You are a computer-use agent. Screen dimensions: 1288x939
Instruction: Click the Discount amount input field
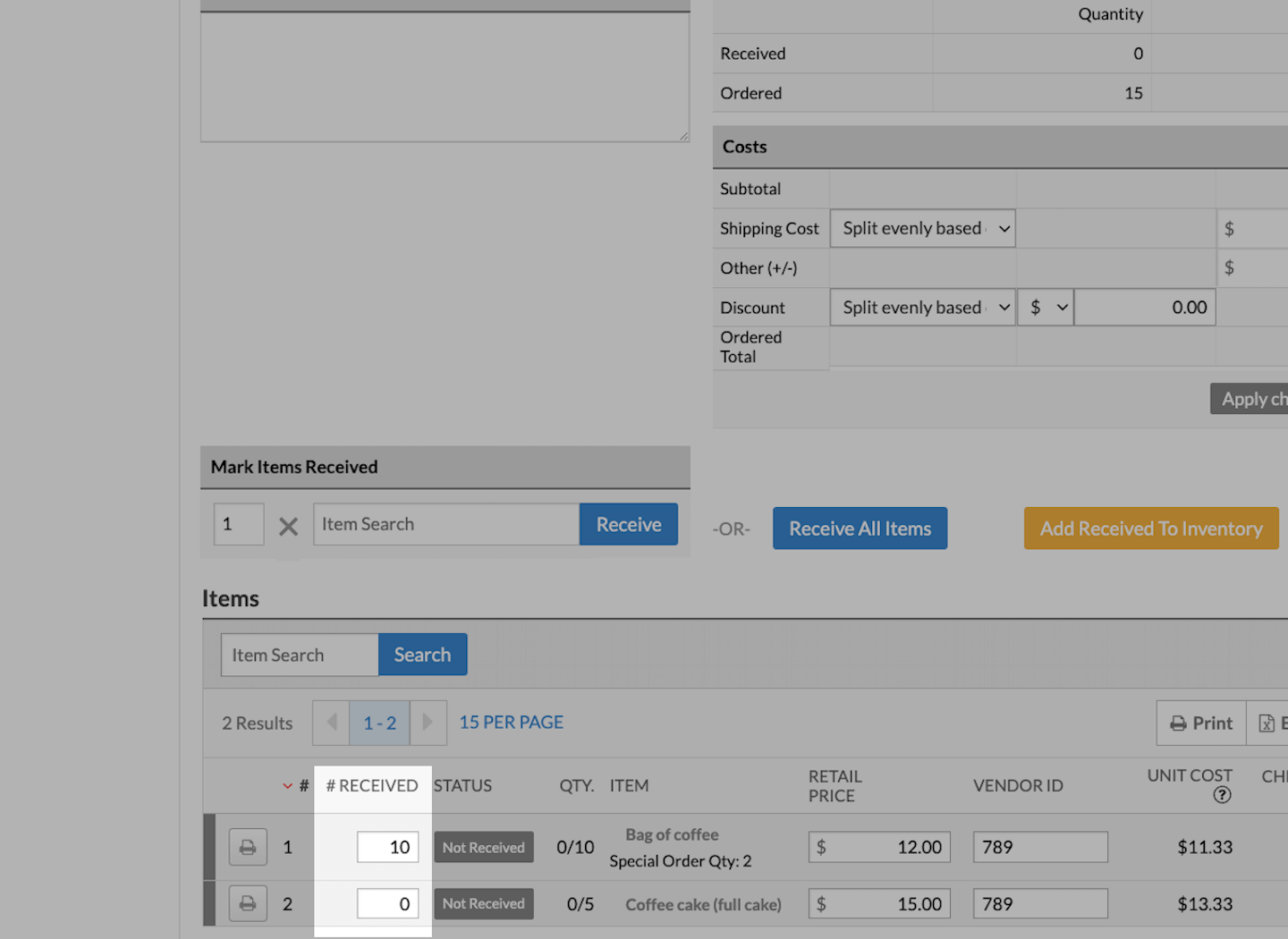[1144, 308]
